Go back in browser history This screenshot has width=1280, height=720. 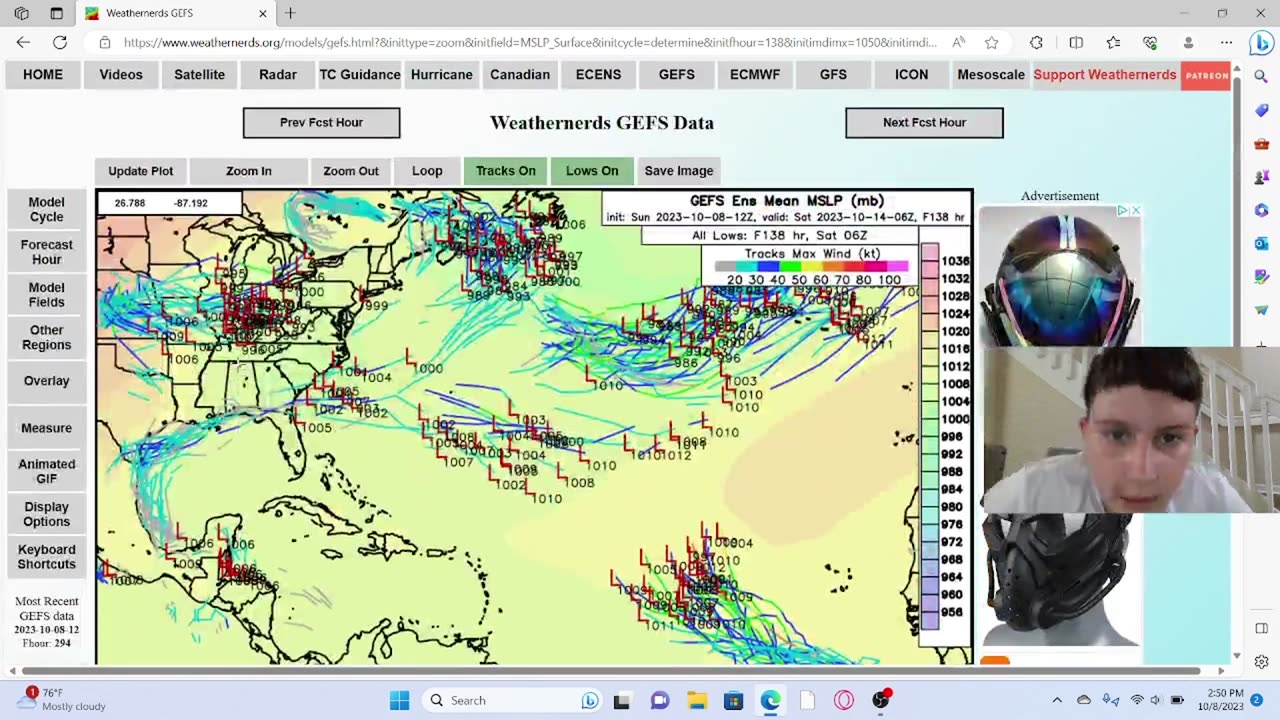23,43
